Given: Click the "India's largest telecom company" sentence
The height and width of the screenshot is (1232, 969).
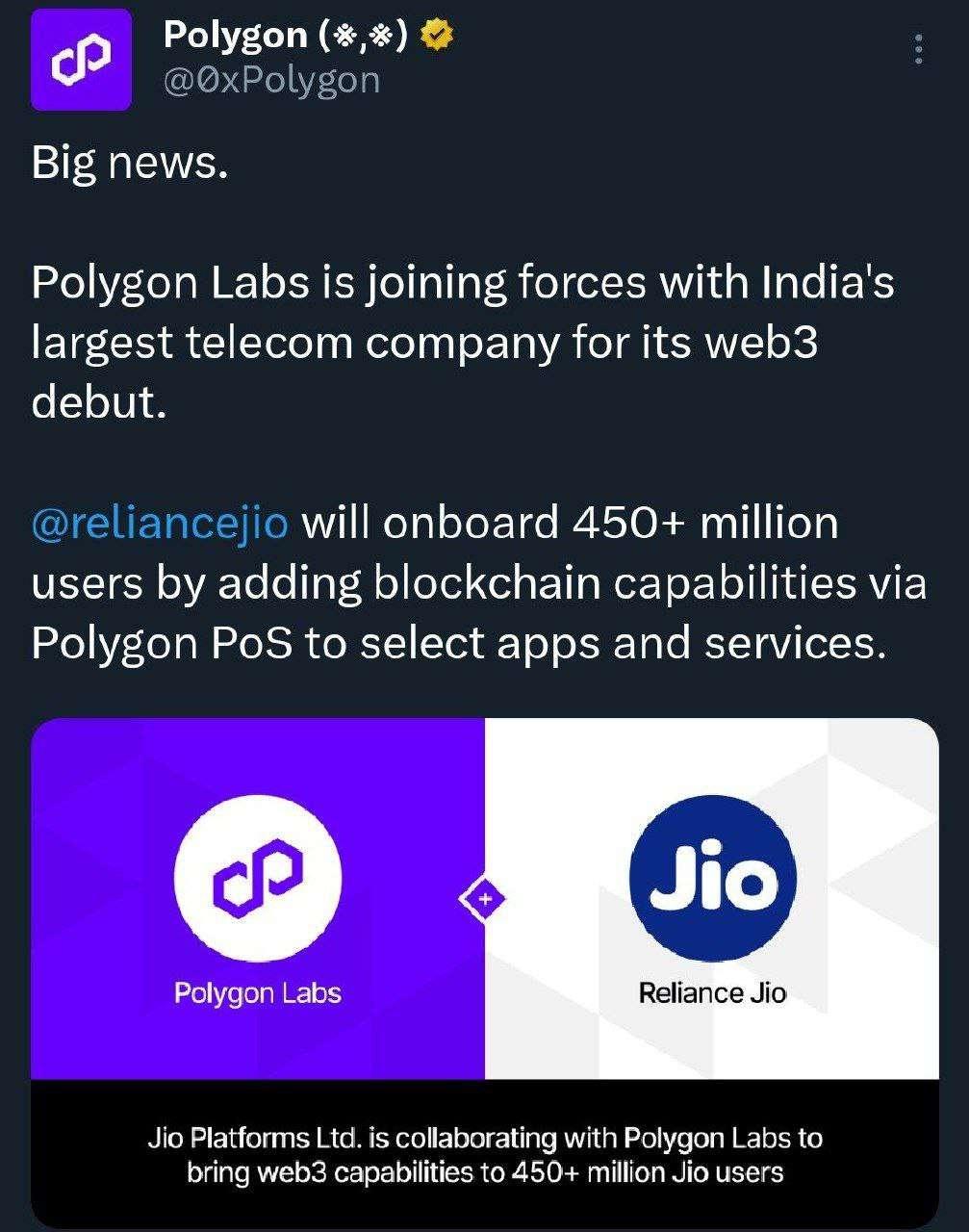Looking at the screenshot, I should coord(463,342).
